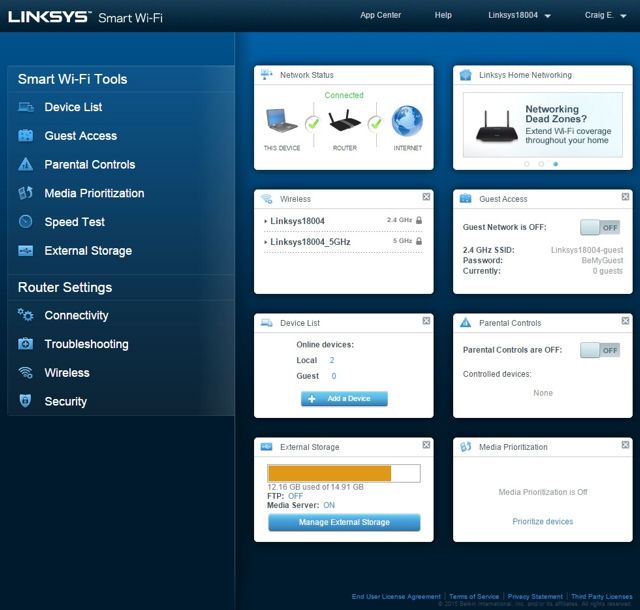Close the Parental Controls widget

coord(625,321)
